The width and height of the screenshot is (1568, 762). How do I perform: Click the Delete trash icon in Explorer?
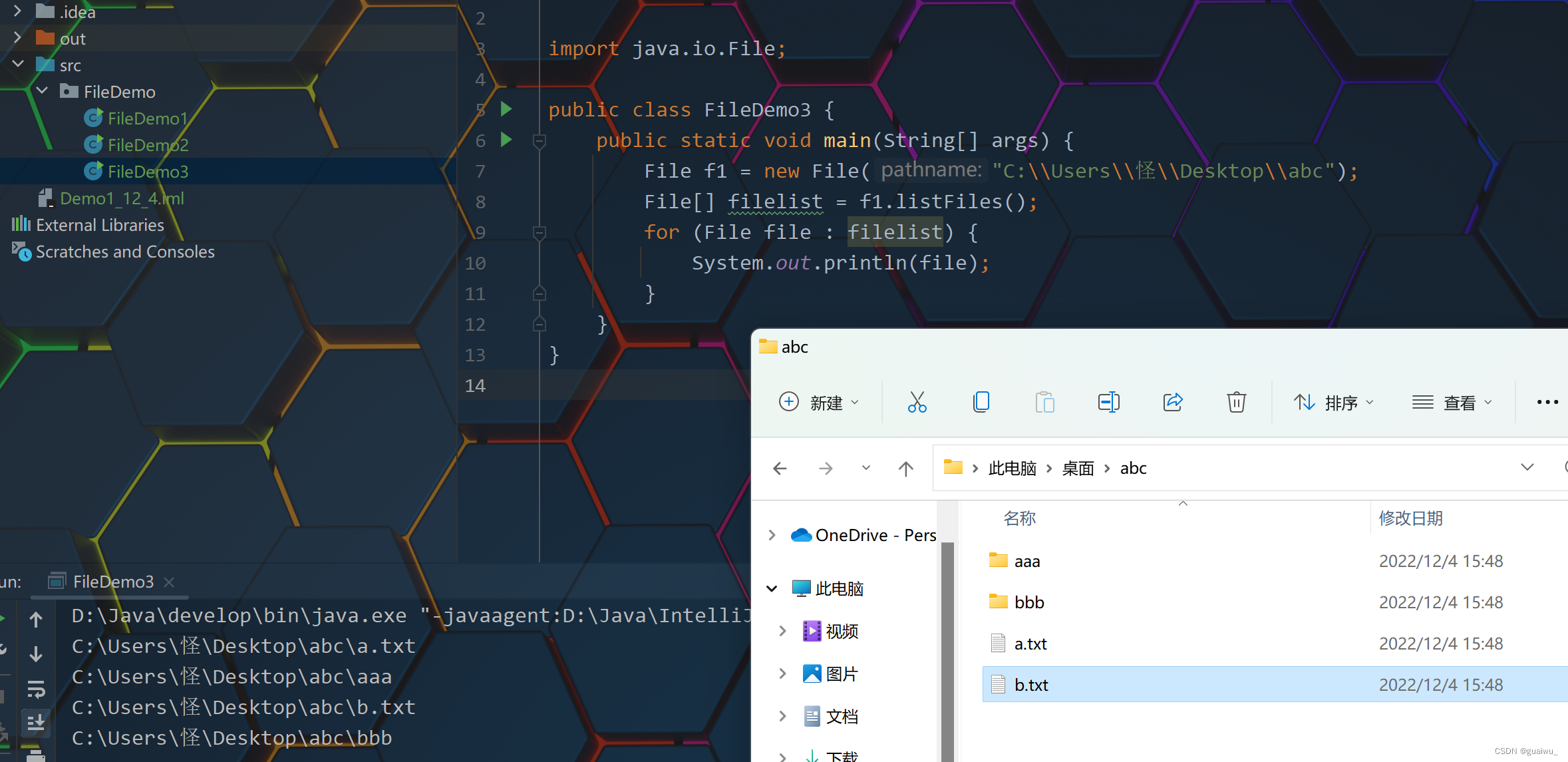(1236, 402)
